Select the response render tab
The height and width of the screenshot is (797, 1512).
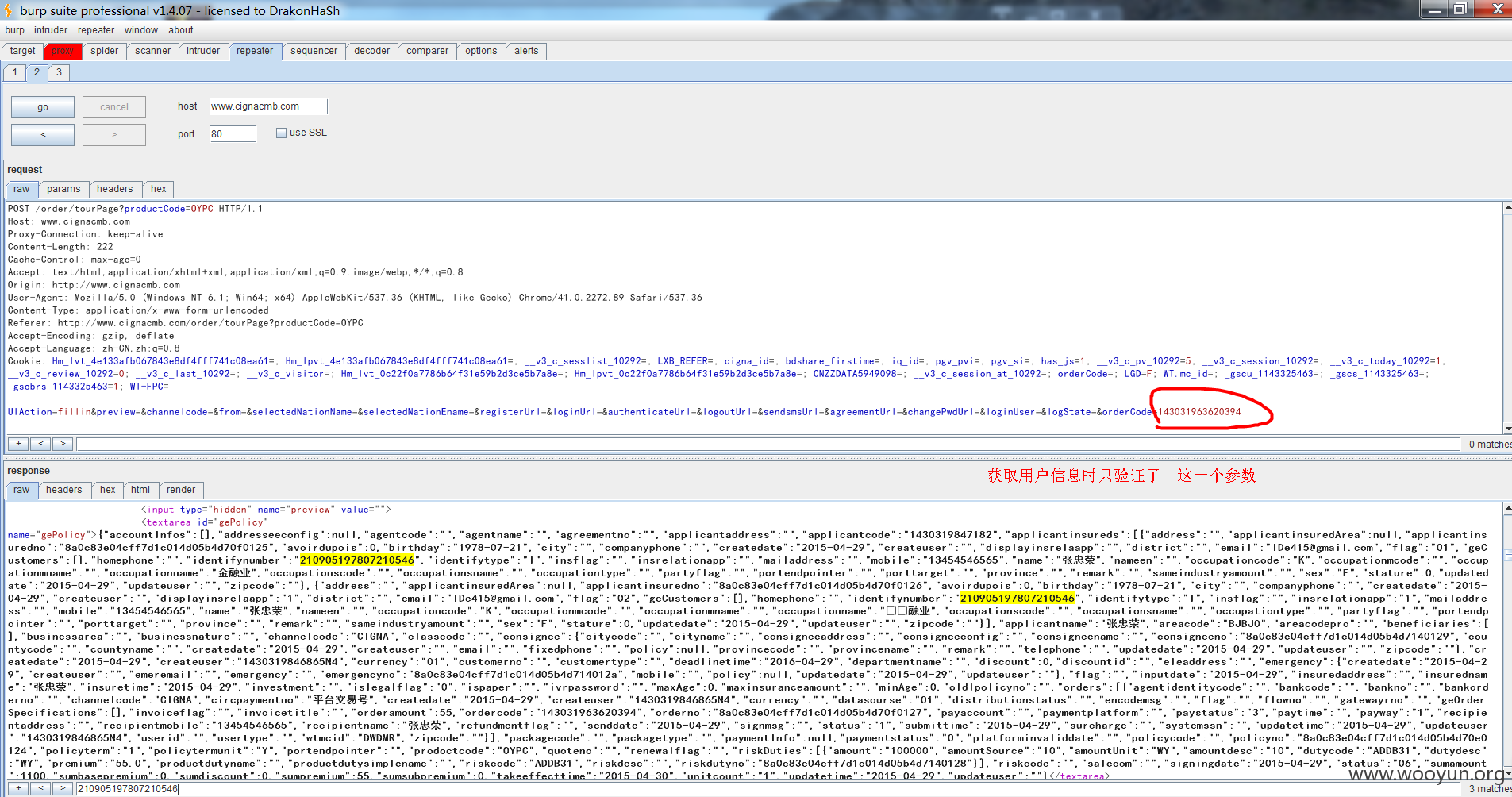tap(181, 490)
